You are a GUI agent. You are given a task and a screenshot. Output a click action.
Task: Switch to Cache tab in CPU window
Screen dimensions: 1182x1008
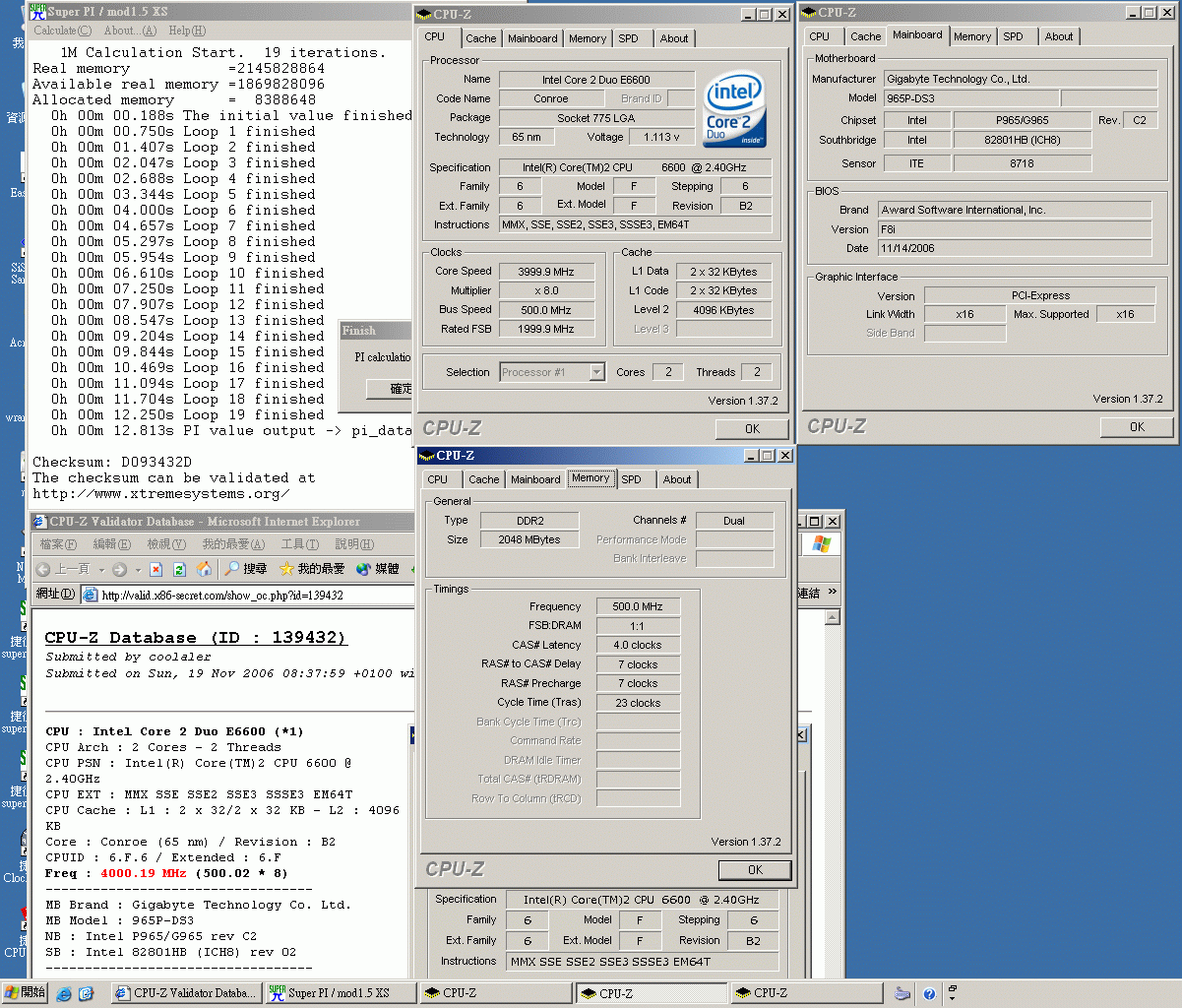click(481, 38)
